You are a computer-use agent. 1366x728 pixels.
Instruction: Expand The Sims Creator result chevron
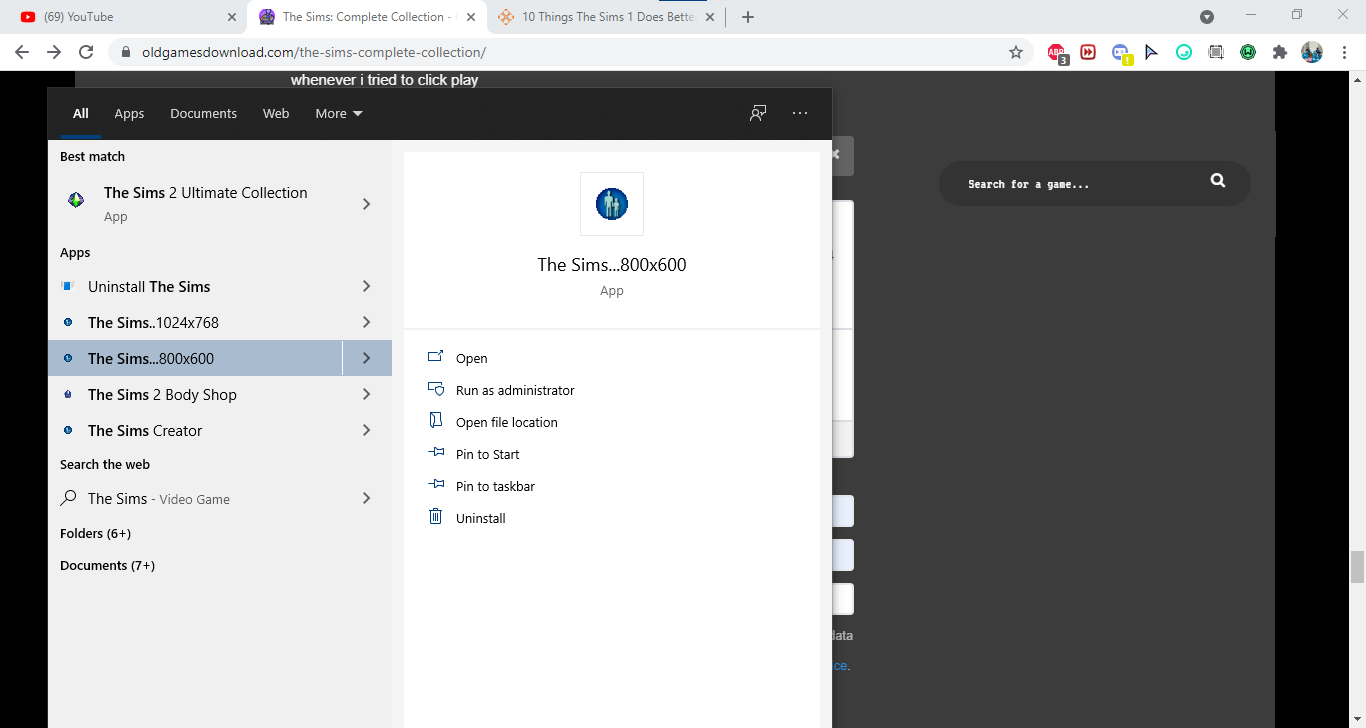tap(366, 431)
